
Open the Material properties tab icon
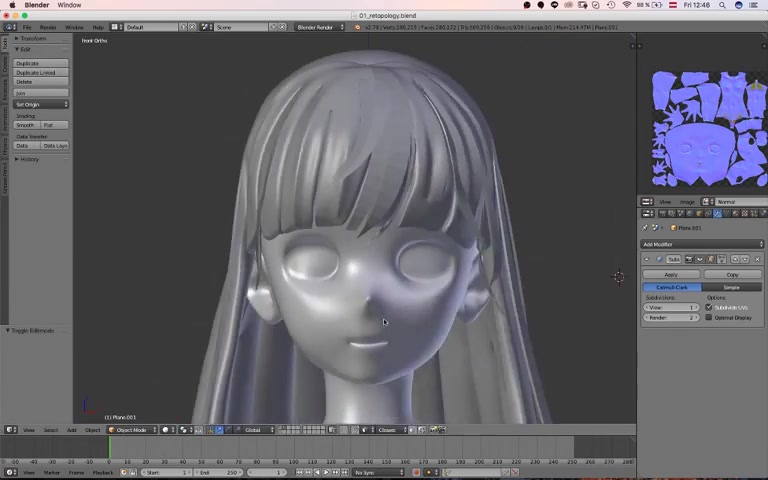click(735, 214)
